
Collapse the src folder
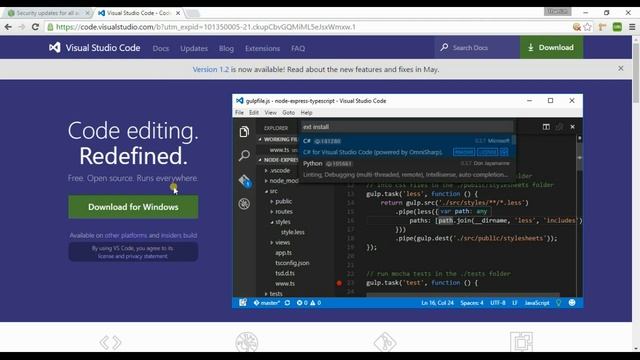point(271,191)
